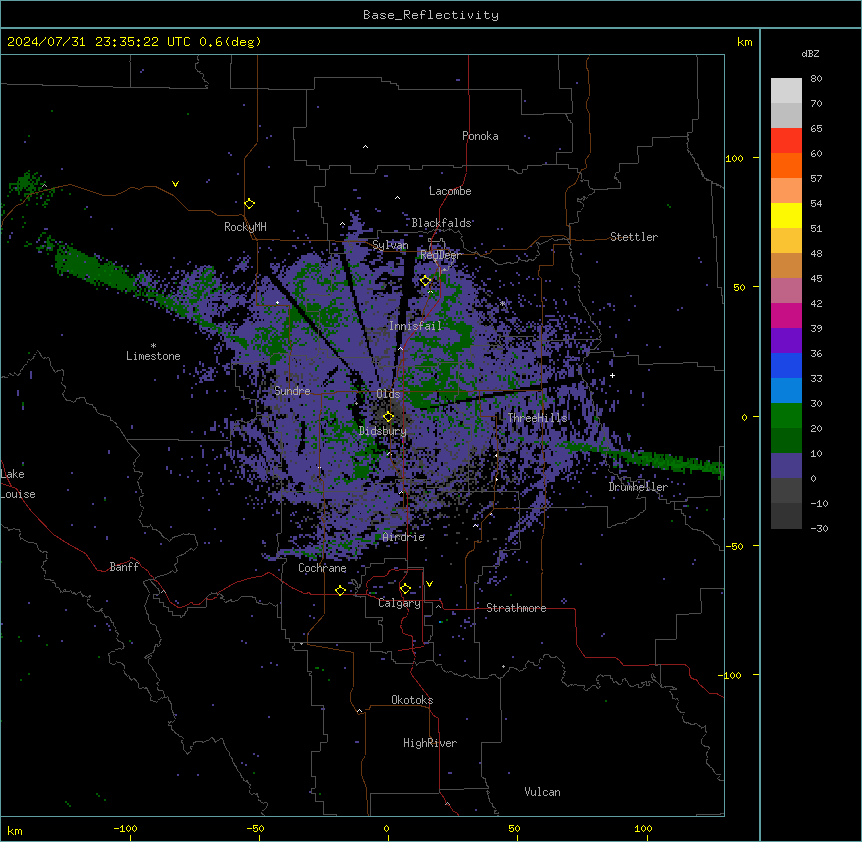Click the yellow diamond marker above Calgary label
The image size is (862, 842).
[x=405, y=589]
